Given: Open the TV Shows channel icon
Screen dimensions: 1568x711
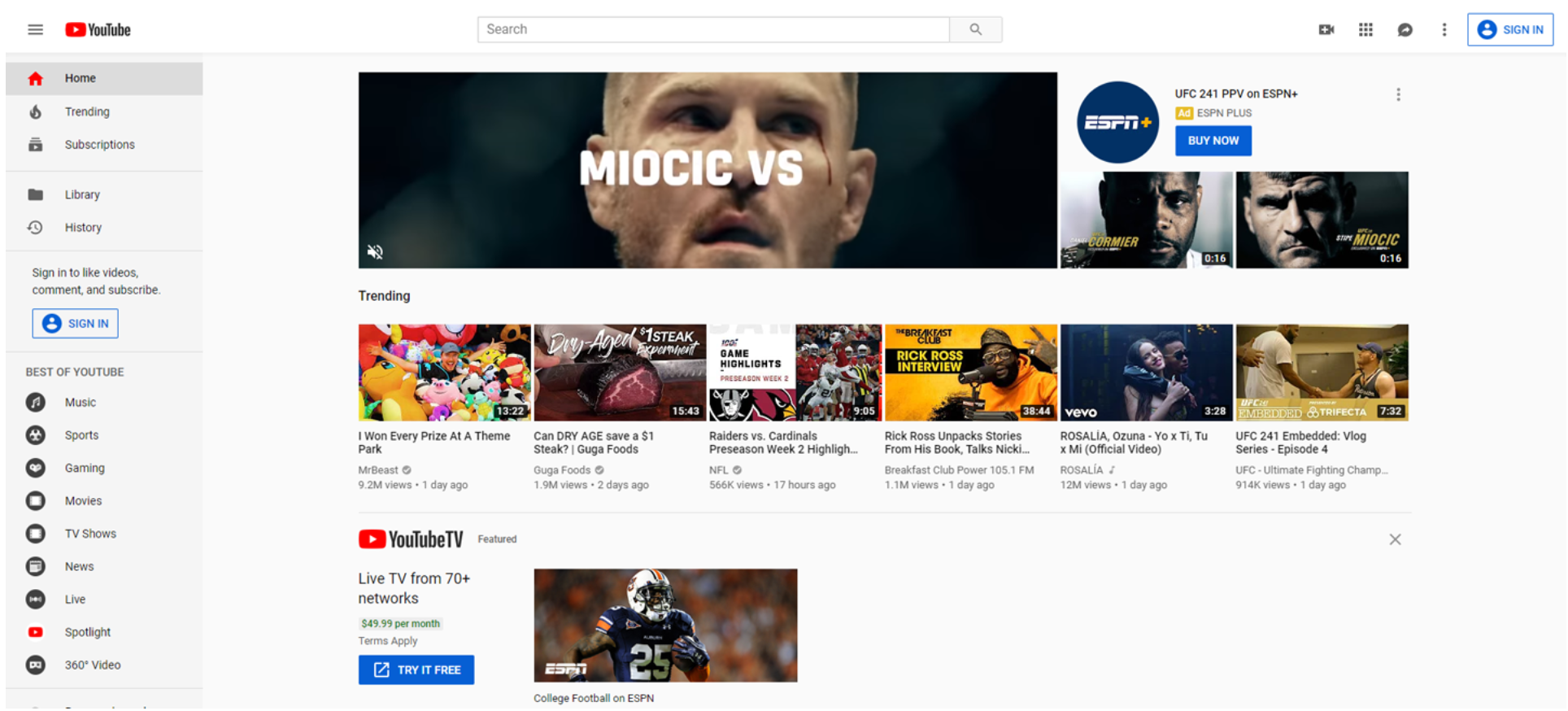Looking at the screenshot, I should 35,534.
